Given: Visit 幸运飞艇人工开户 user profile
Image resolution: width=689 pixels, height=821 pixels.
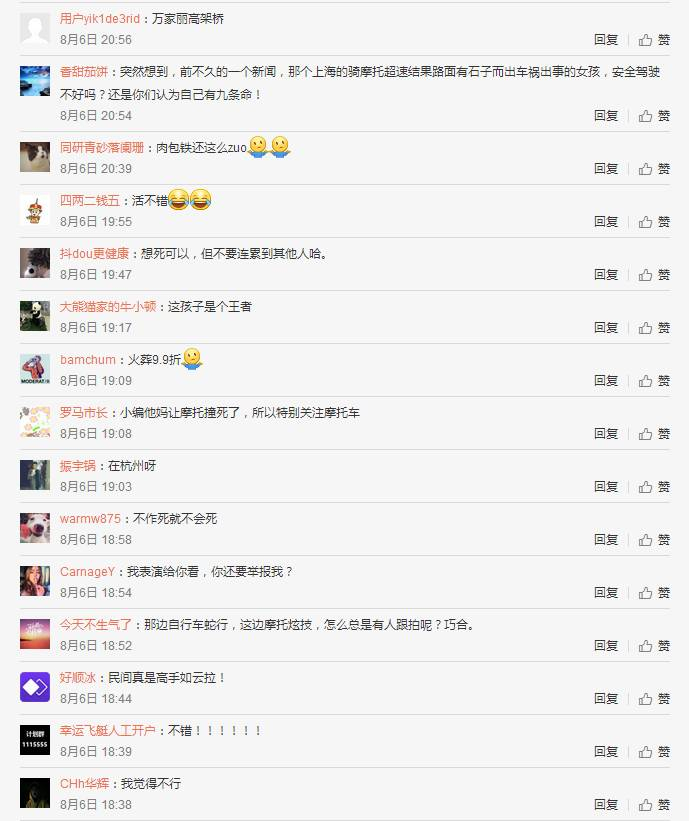Looking at the screenshot, I should [x=108, y=730].
